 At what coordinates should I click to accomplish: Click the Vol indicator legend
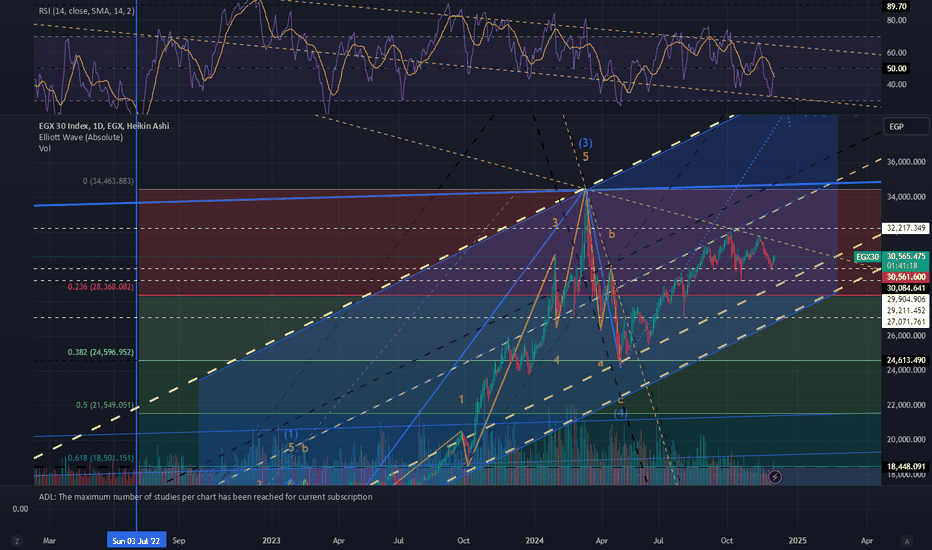tap(45, 148)
